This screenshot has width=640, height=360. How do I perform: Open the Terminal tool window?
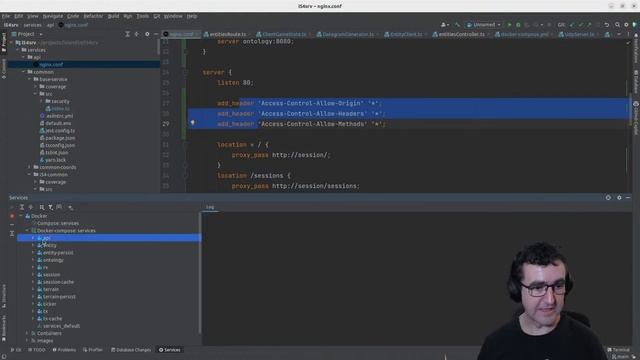[x=618, y=350]
